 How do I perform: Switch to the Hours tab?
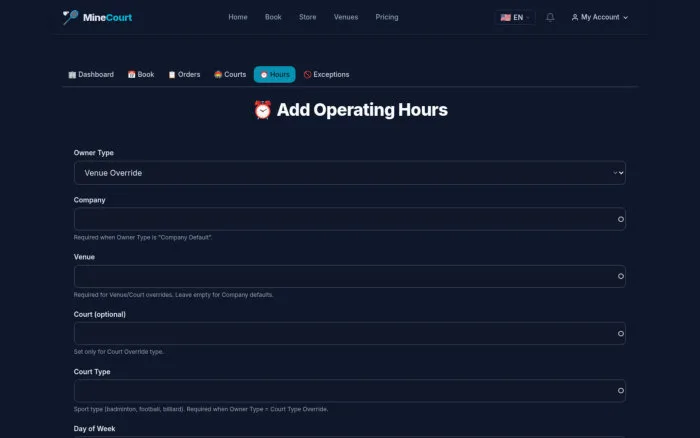[275, 75]
